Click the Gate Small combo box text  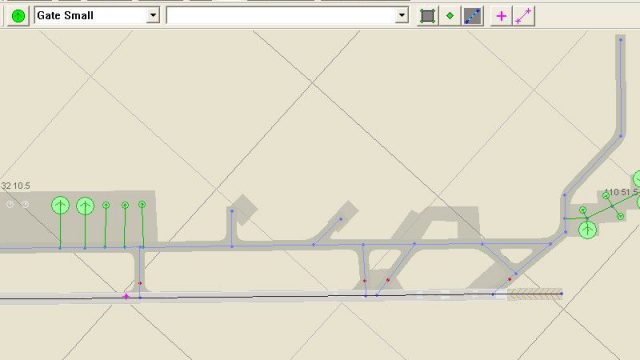coord(65,16)
